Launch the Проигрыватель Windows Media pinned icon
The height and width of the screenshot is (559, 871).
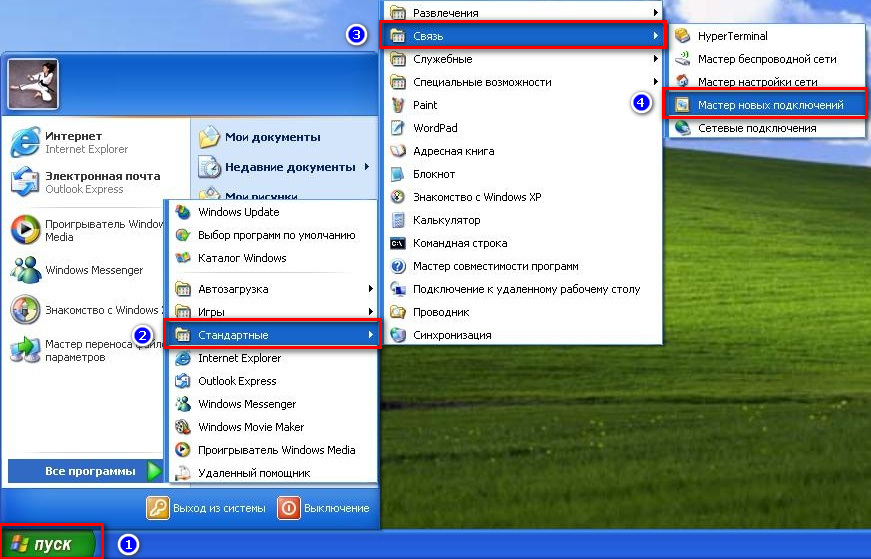[25, 229]
